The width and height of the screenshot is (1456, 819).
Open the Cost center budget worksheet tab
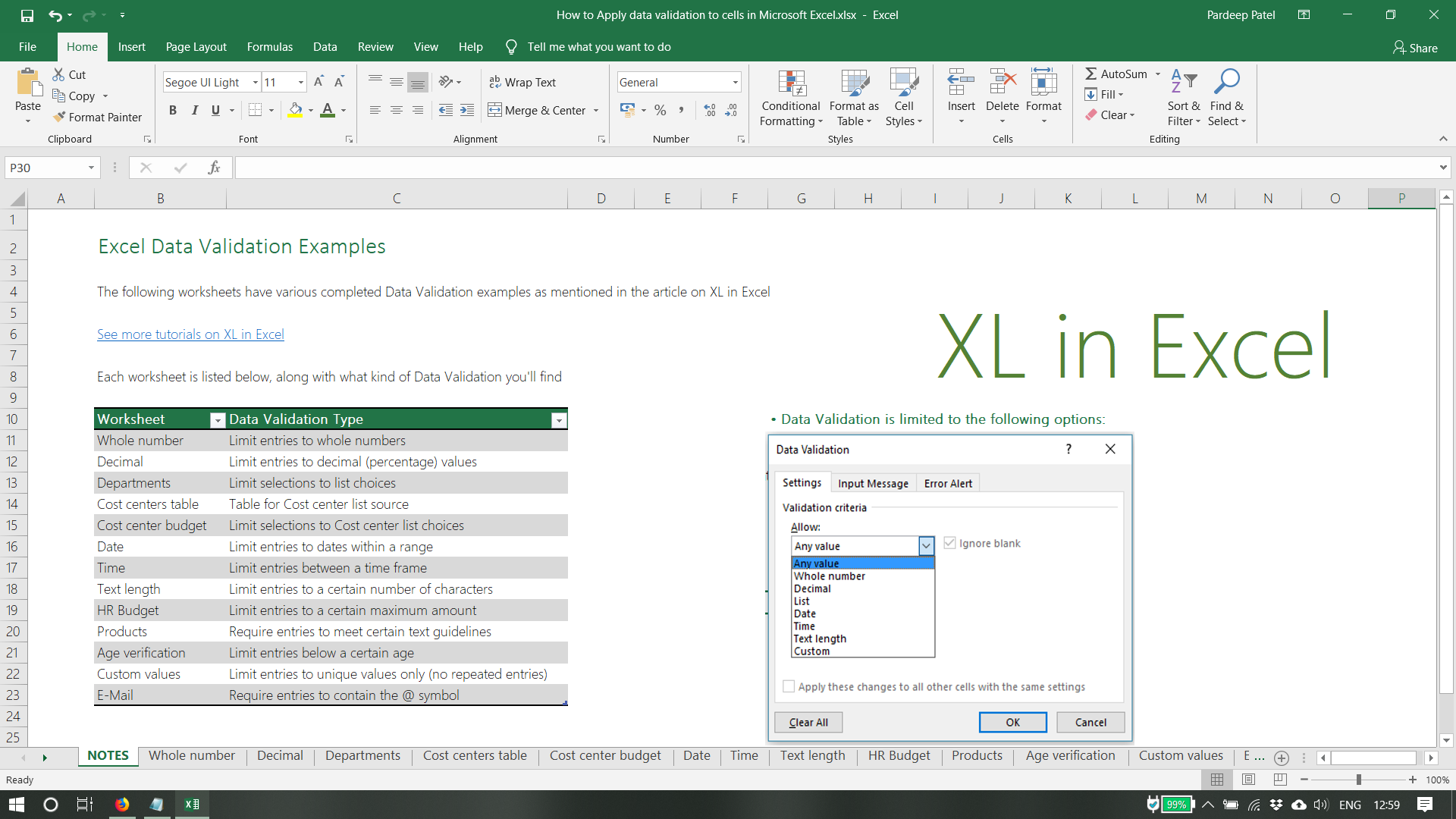point(605,755)
